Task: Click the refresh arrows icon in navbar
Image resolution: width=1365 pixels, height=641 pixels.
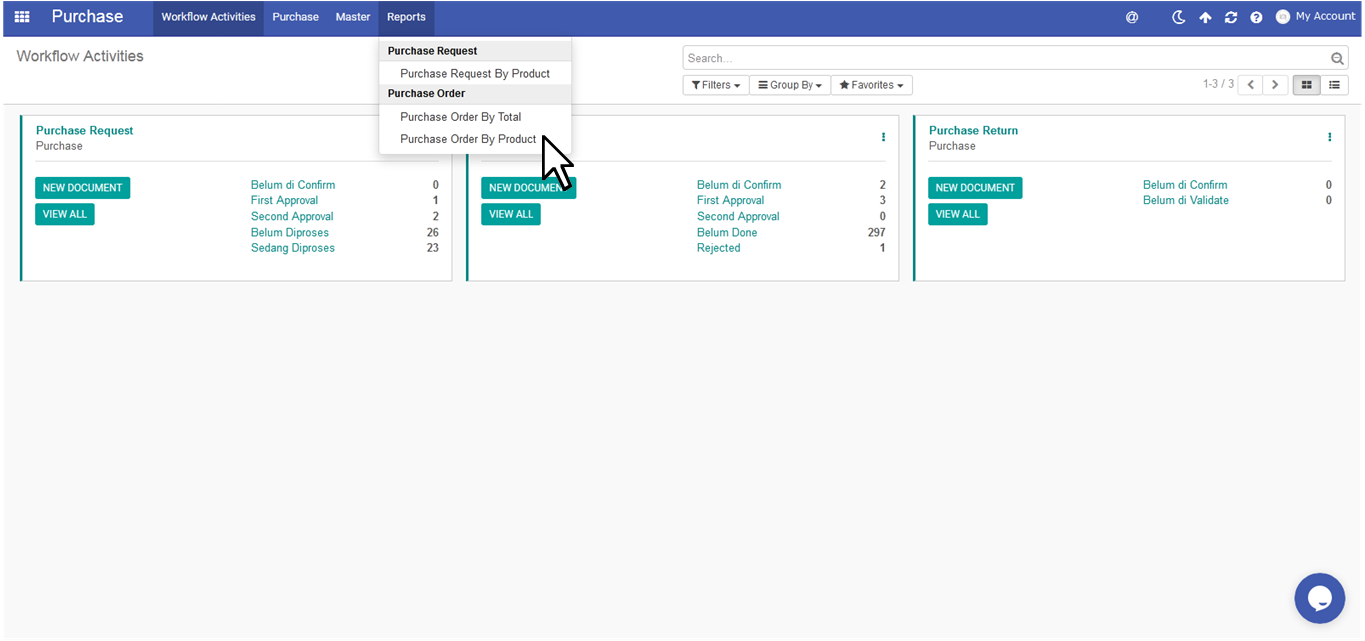Action: 1231,17
